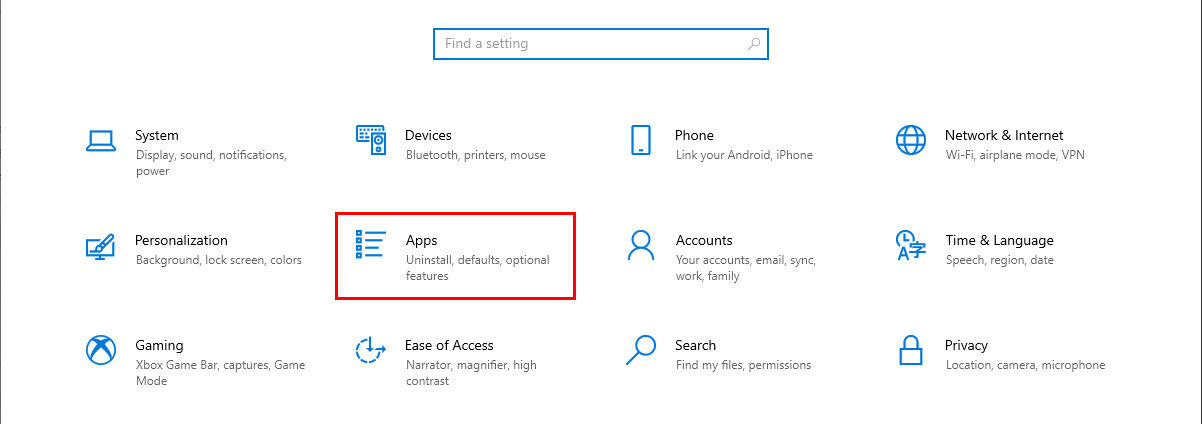Select the Search magnifier category icon
This screenshot has width=1202, height=424.
(x=641, y=350)
